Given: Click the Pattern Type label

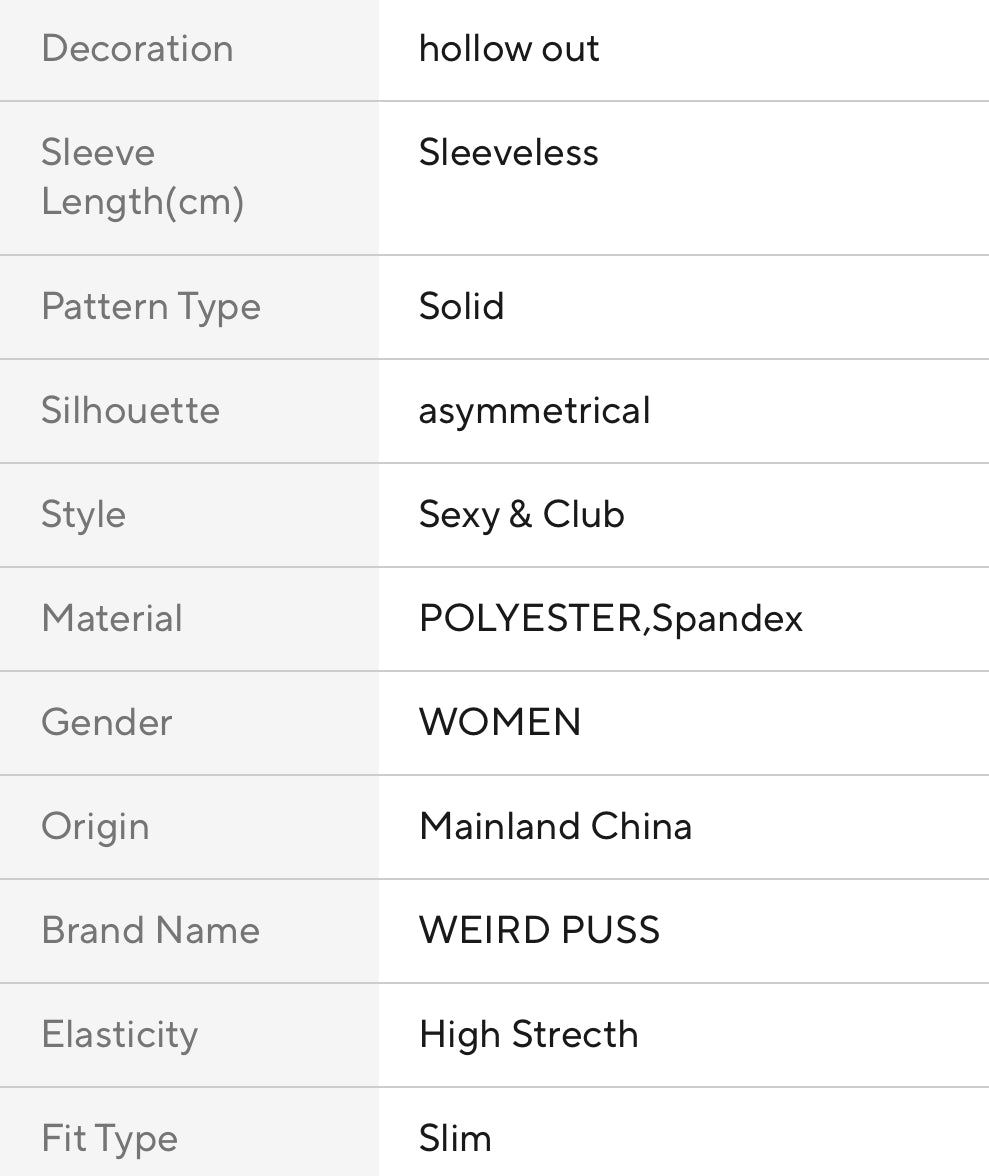Looking at the screenshot, I should pyautogui.click(x=151, y=307).
